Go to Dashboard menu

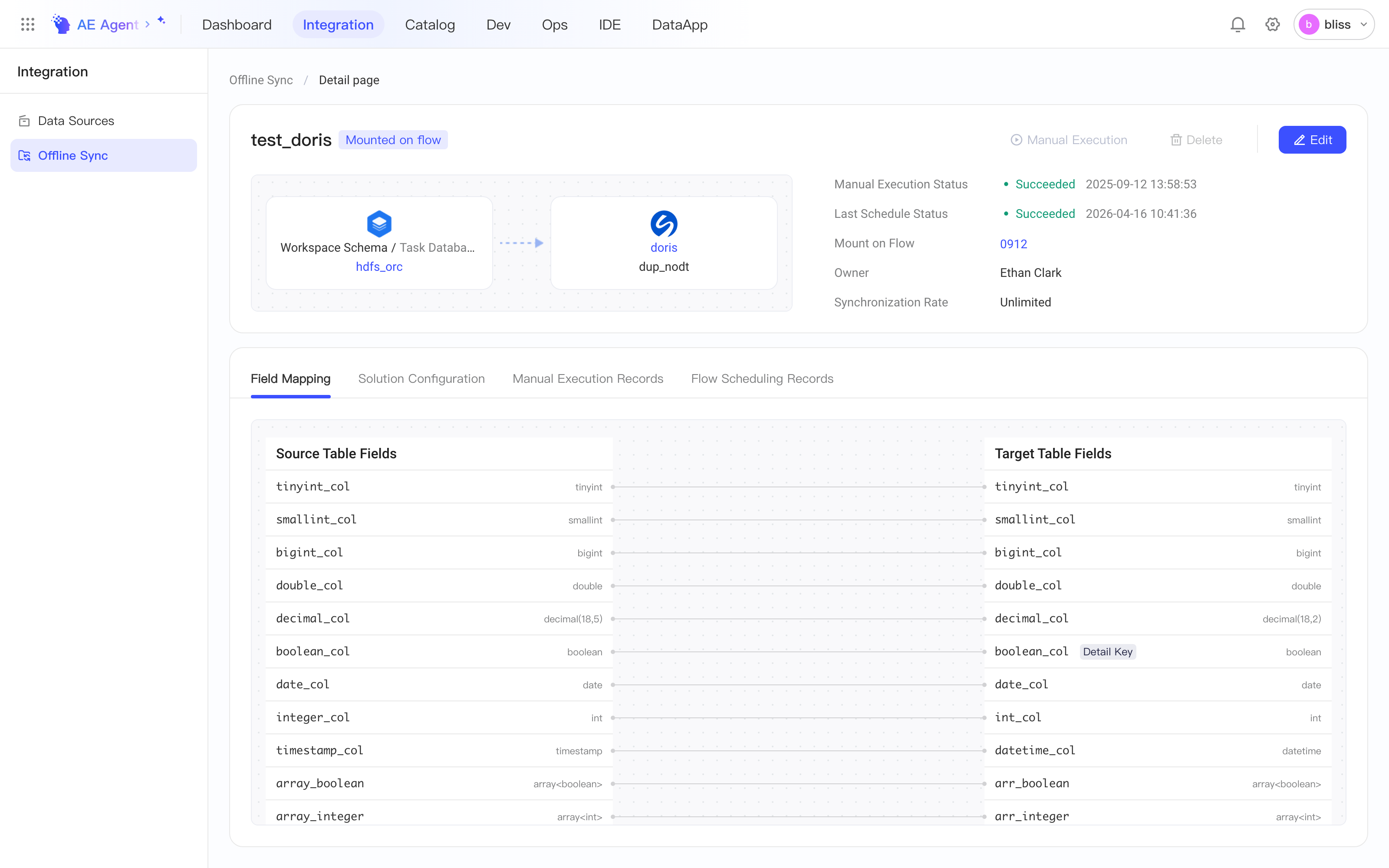point(237,25)
